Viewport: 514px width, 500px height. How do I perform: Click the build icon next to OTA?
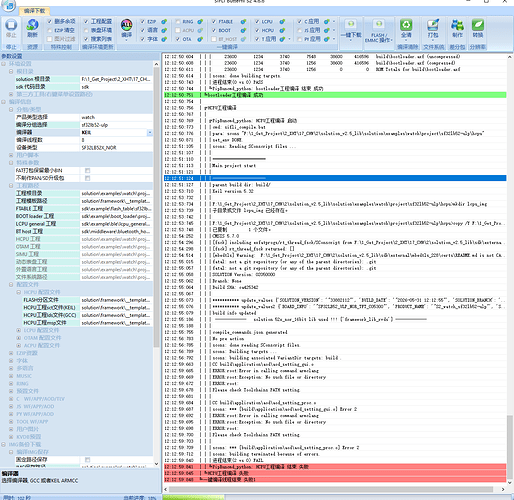(x=200, y=39)
